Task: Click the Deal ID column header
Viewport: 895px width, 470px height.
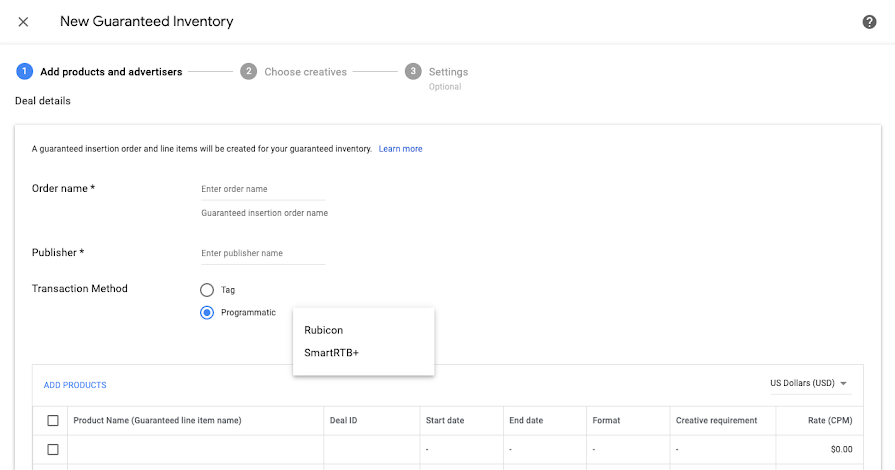Action: [x=343, y=420]
